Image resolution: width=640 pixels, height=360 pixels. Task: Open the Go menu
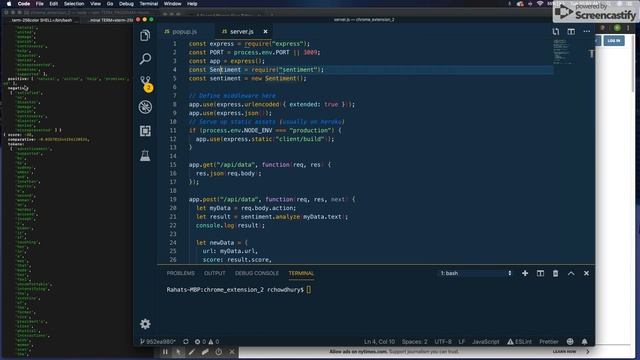110,4
